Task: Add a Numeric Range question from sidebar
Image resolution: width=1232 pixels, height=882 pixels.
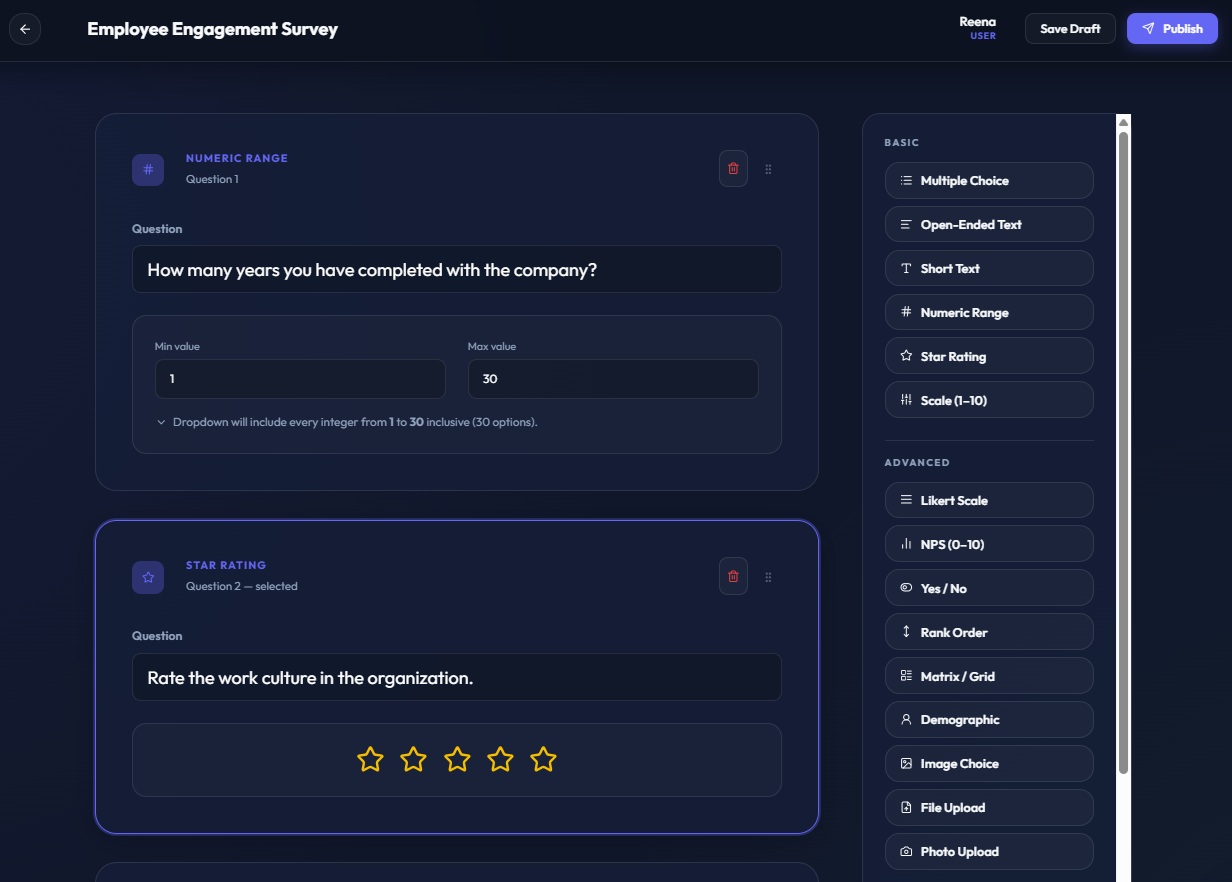Action: click(989, 312)
